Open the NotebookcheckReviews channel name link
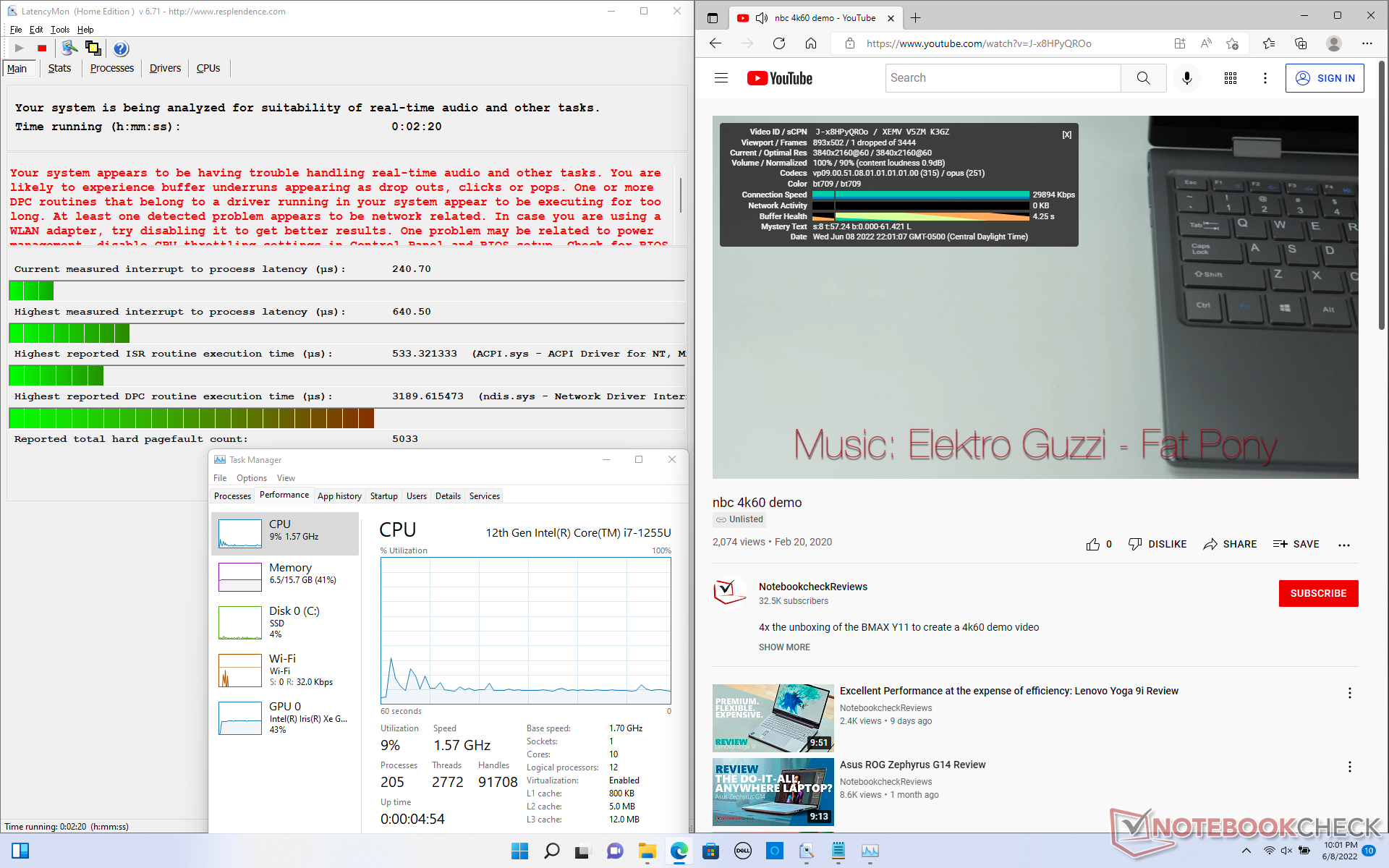The width and height of the screenshot is (1389, 868). click(x=813, y=587)
